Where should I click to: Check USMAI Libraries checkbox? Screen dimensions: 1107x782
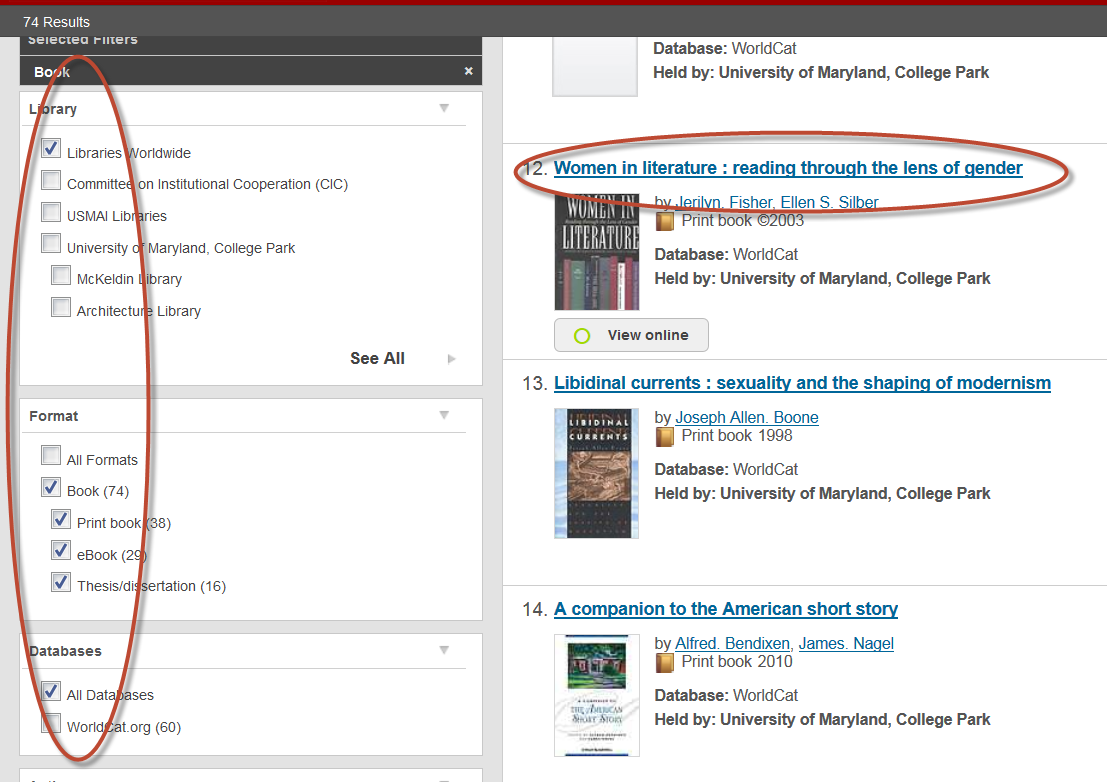[x=51, y=212]
